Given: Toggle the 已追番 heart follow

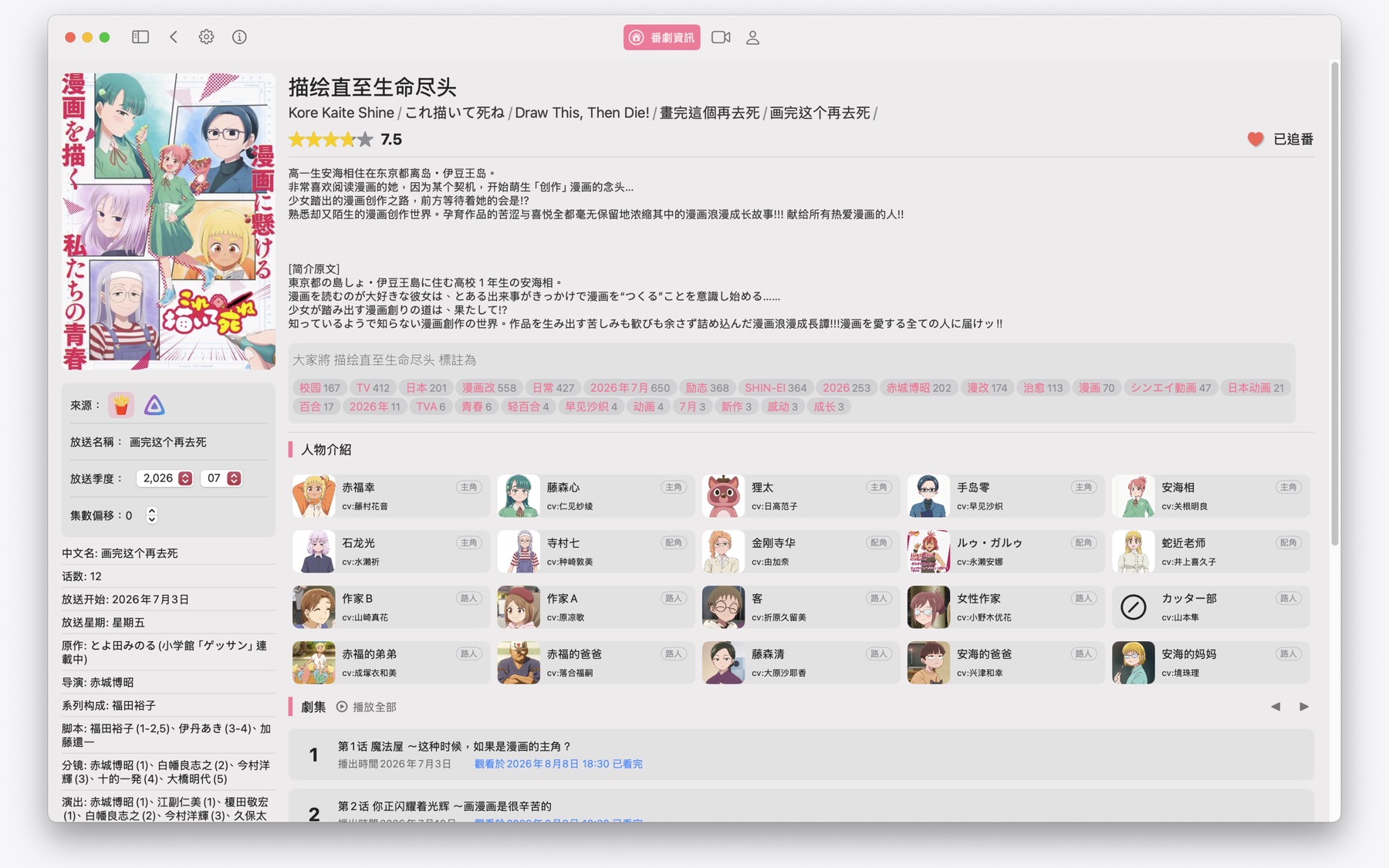Looking at the screenshot, I should pos(1280,139).
